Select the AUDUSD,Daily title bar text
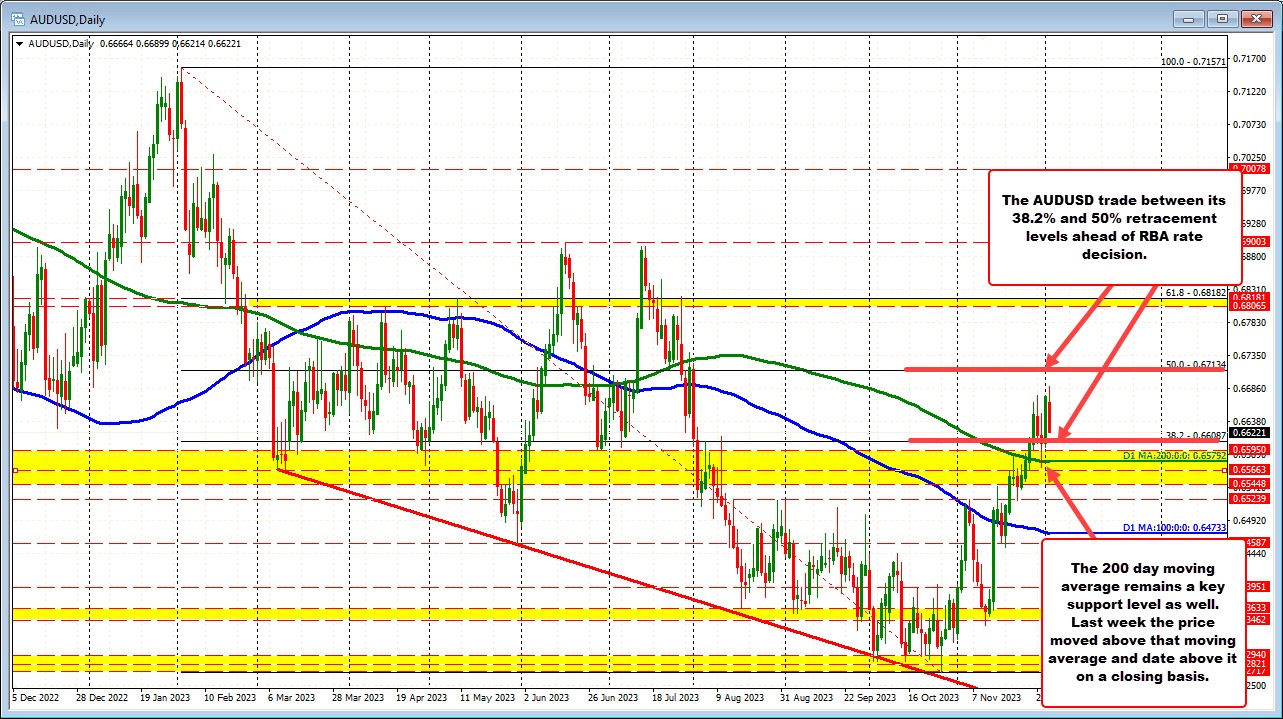The width and height of the screenshot is (1283, 719). pyautogui.click(x=70, y=18)
